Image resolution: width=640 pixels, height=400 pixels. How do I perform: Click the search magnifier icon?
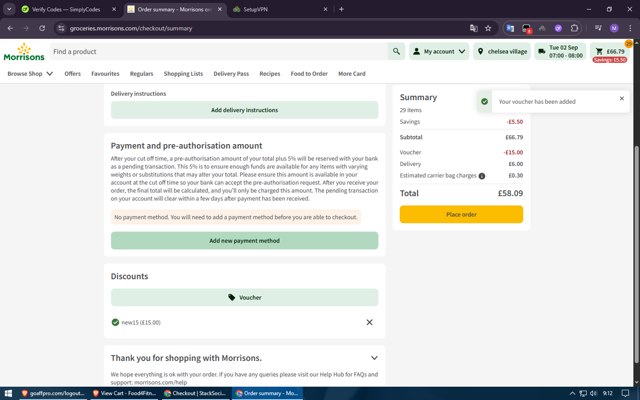tap(396, 51)
